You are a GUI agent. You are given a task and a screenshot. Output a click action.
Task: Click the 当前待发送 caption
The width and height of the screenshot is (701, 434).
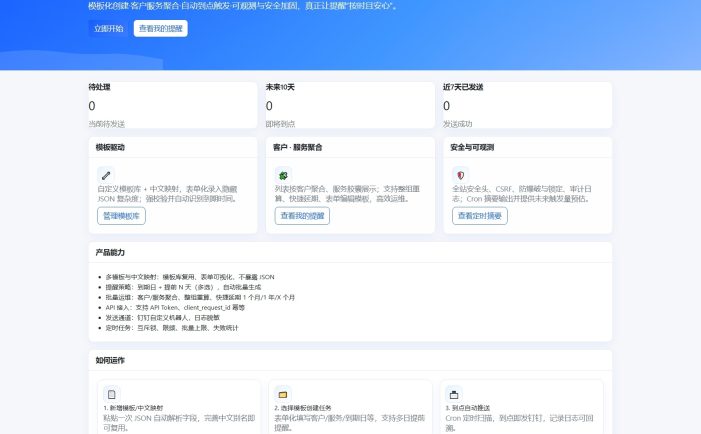click(106, 124)
